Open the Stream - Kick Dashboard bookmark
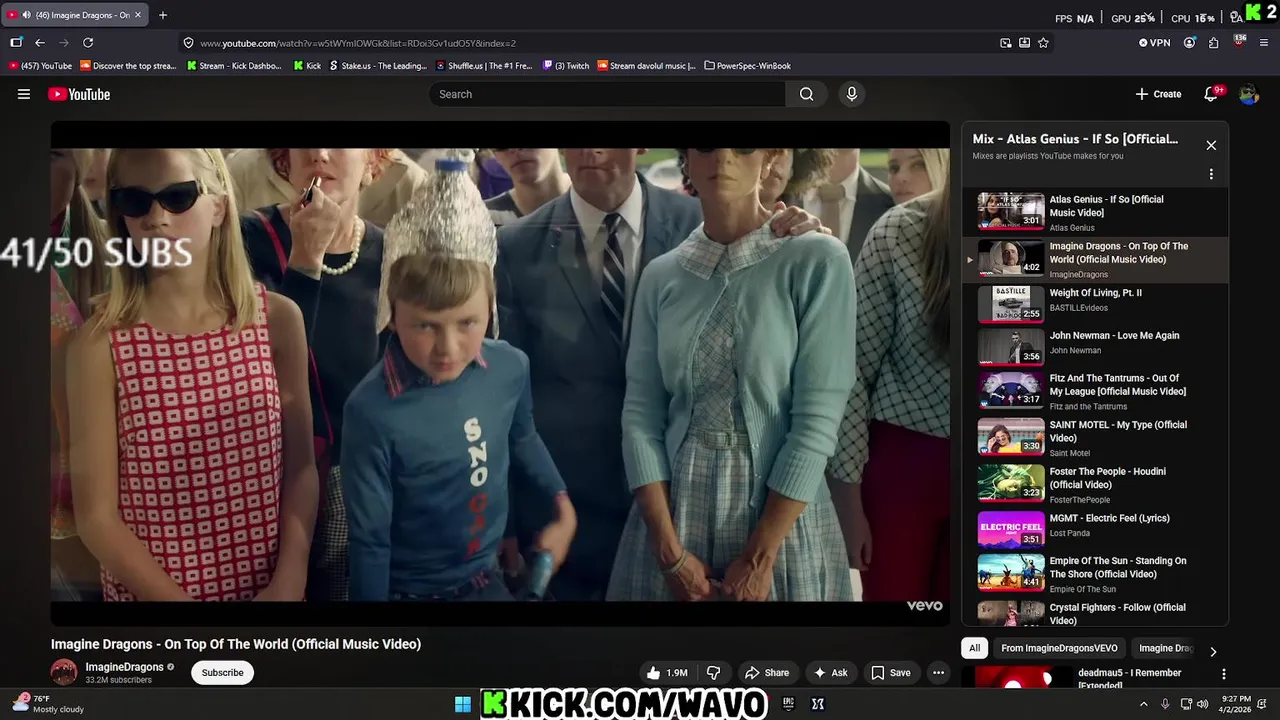 234,66
